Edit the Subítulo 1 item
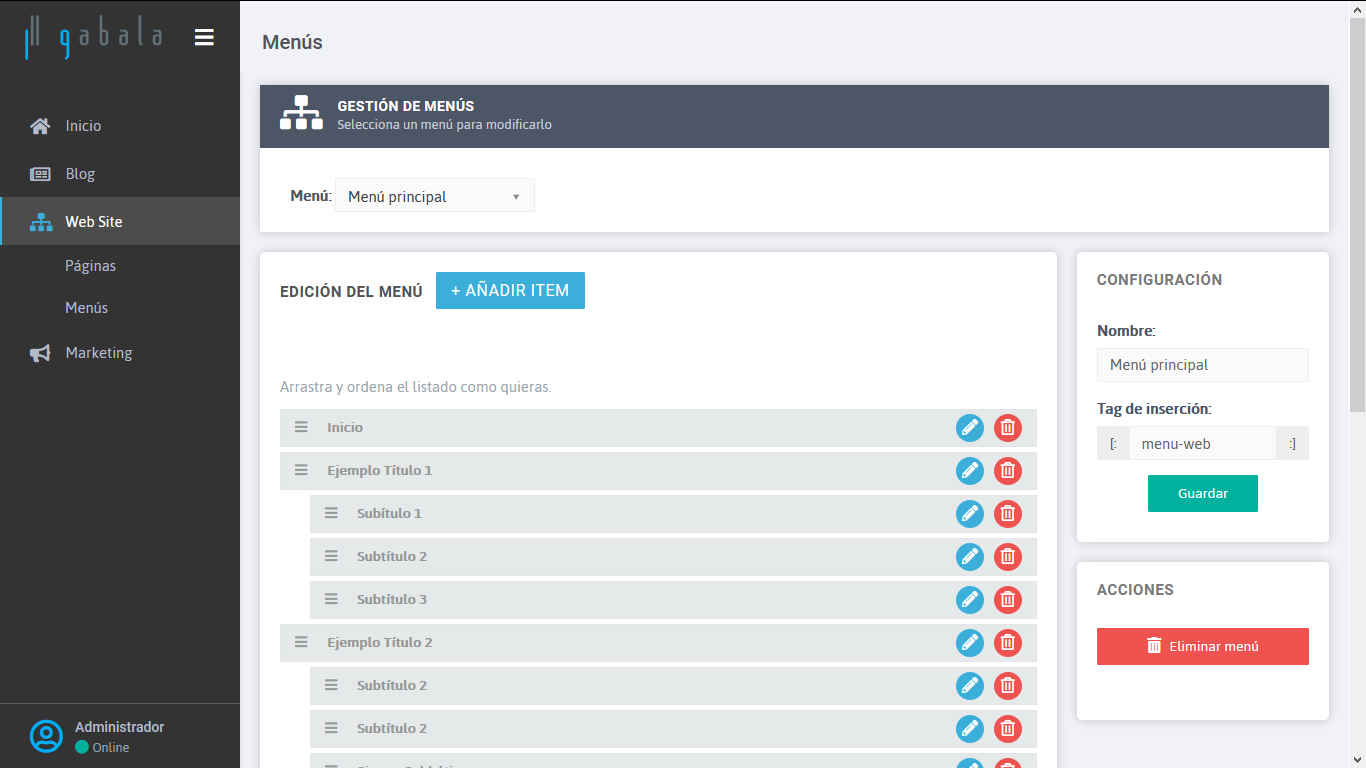The height and width of the screenshot is (768, 1366). pyautogui.click(x=970, y=514)
